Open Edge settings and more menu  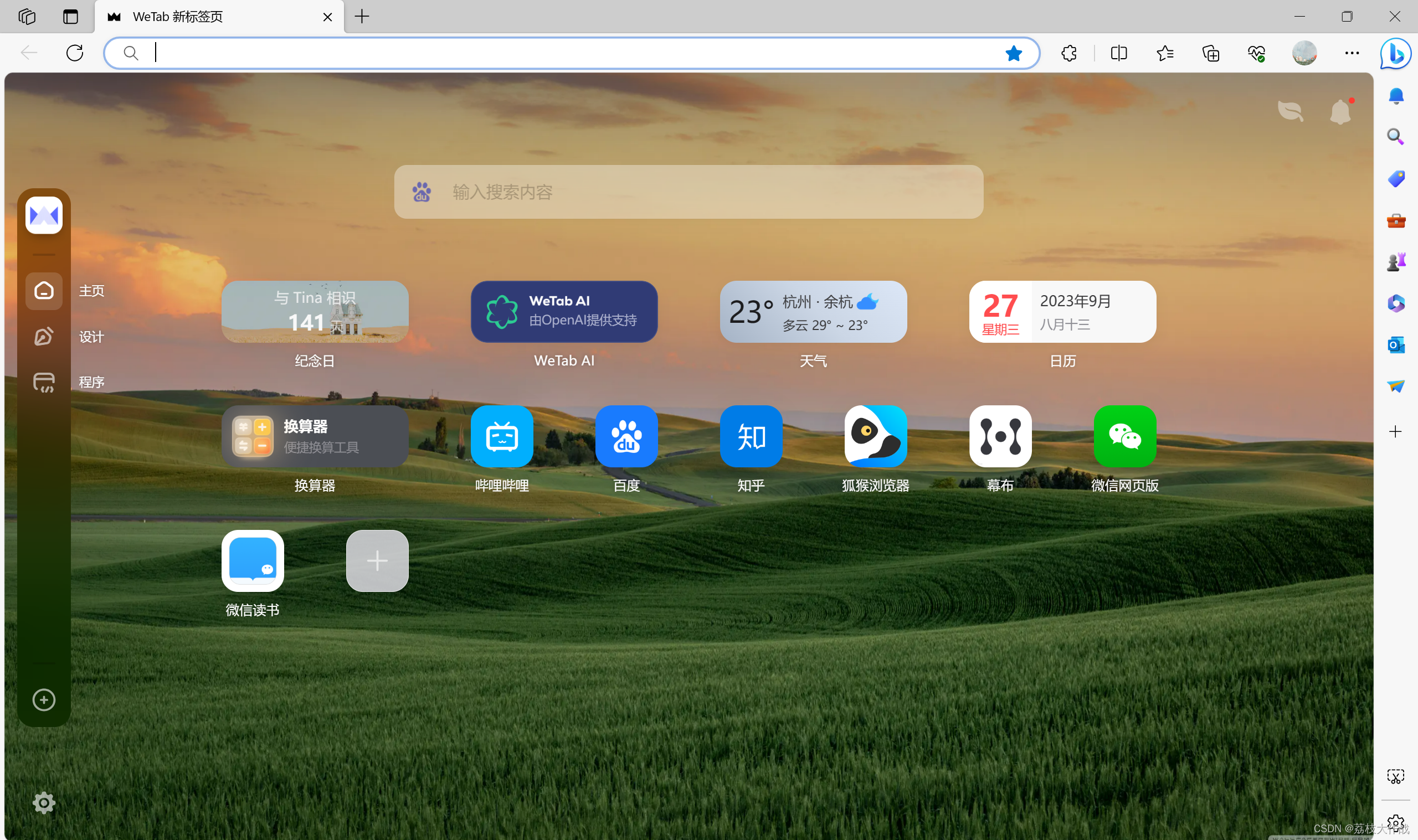click(1352, 53)
